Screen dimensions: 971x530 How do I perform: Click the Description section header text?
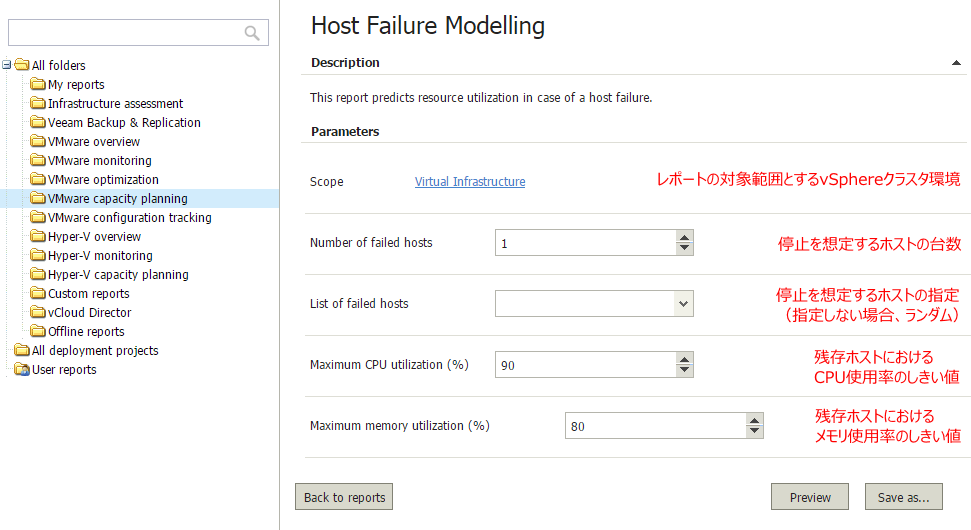tap(345, 63)
